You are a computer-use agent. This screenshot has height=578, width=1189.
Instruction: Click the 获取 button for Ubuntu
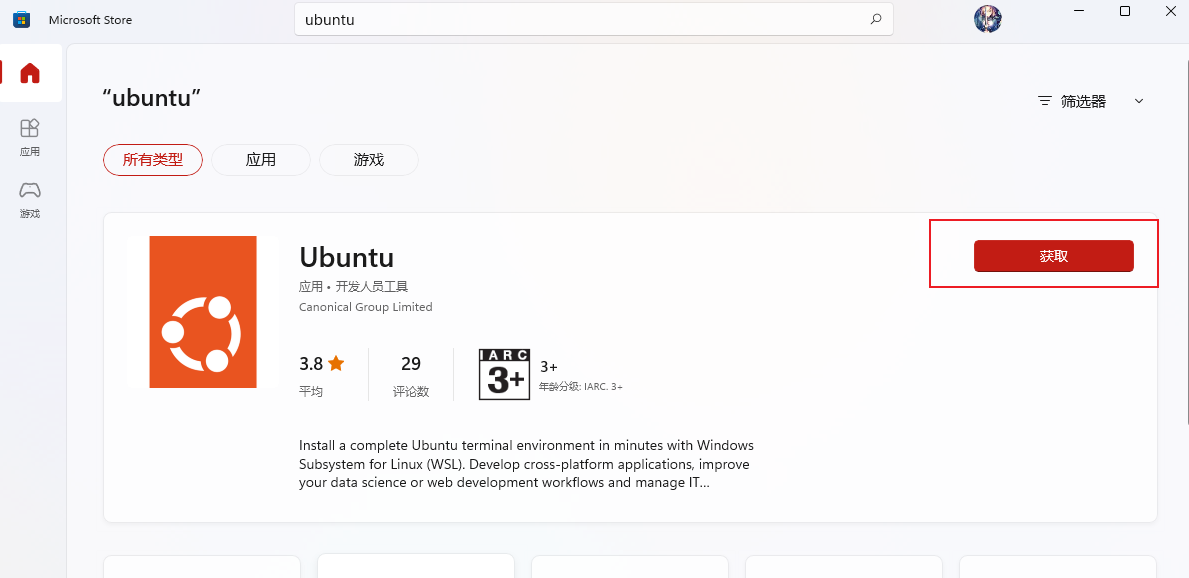[x=1053, y=256]
